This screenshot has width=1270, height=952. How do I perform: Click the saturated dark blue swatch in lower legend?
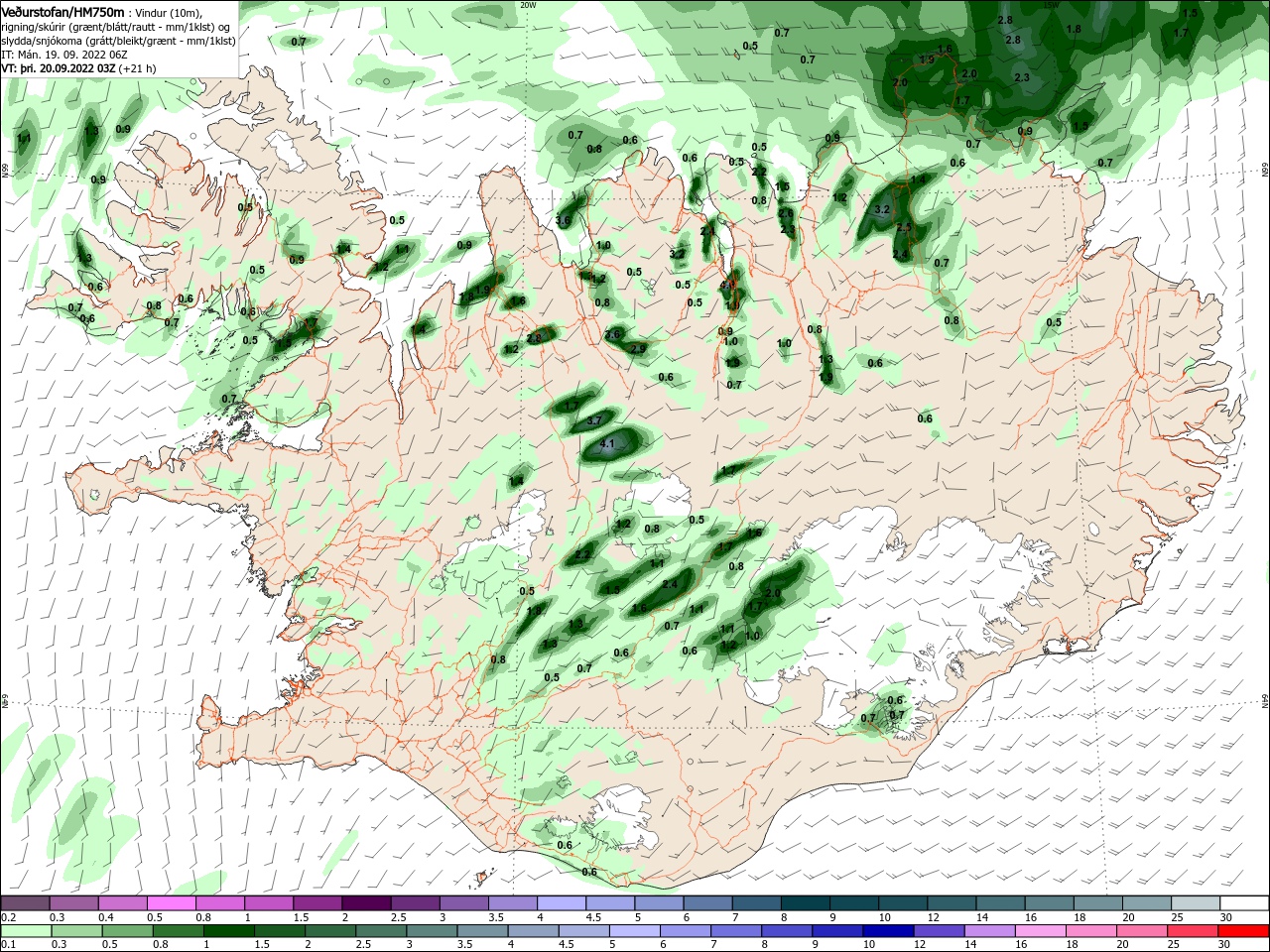click(x=886, y=932)
